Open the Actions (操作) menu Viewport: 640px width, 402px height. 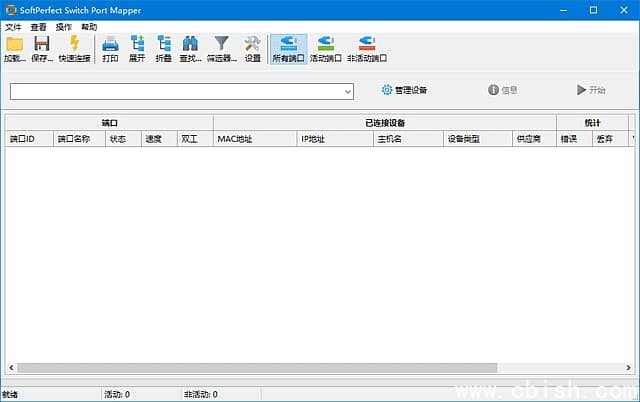[64, 27]
